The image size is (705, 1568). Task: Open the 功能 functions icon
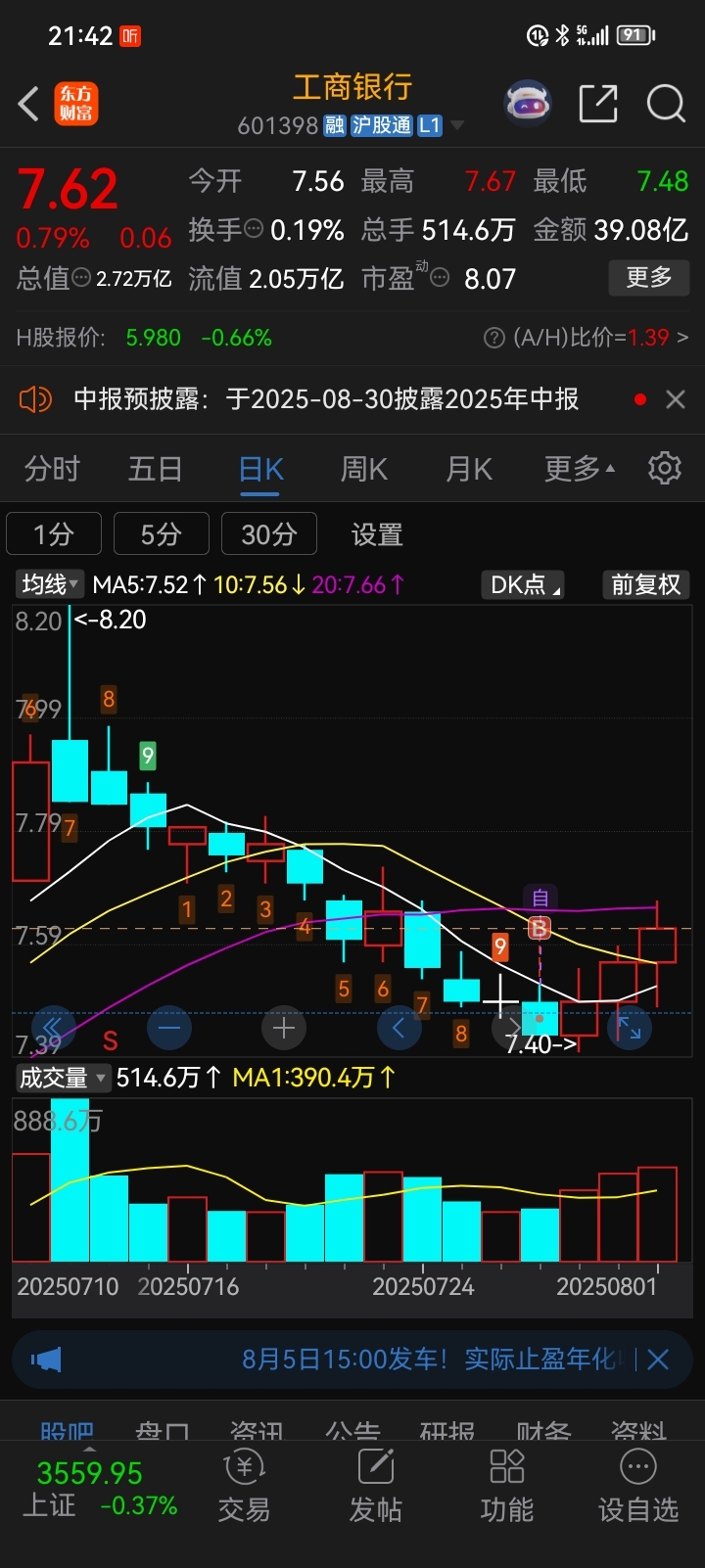pyautogui.click(x=506, y=1486)
